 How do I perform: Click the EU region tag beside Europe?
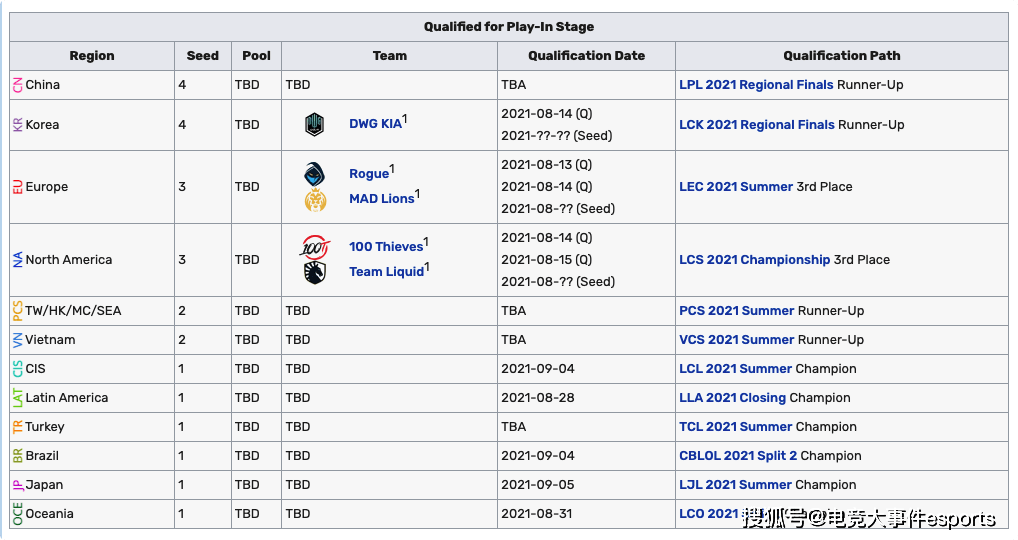pyautogui.click(x=18, y=187)
